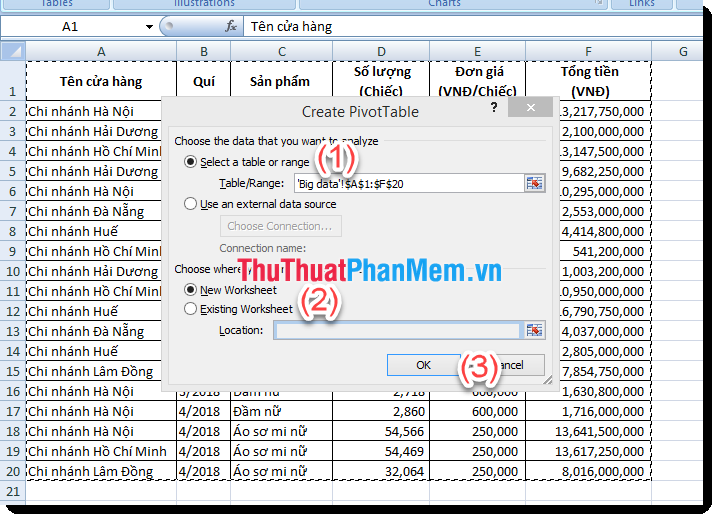Click the range selector icon beside Table/Range

534,184
